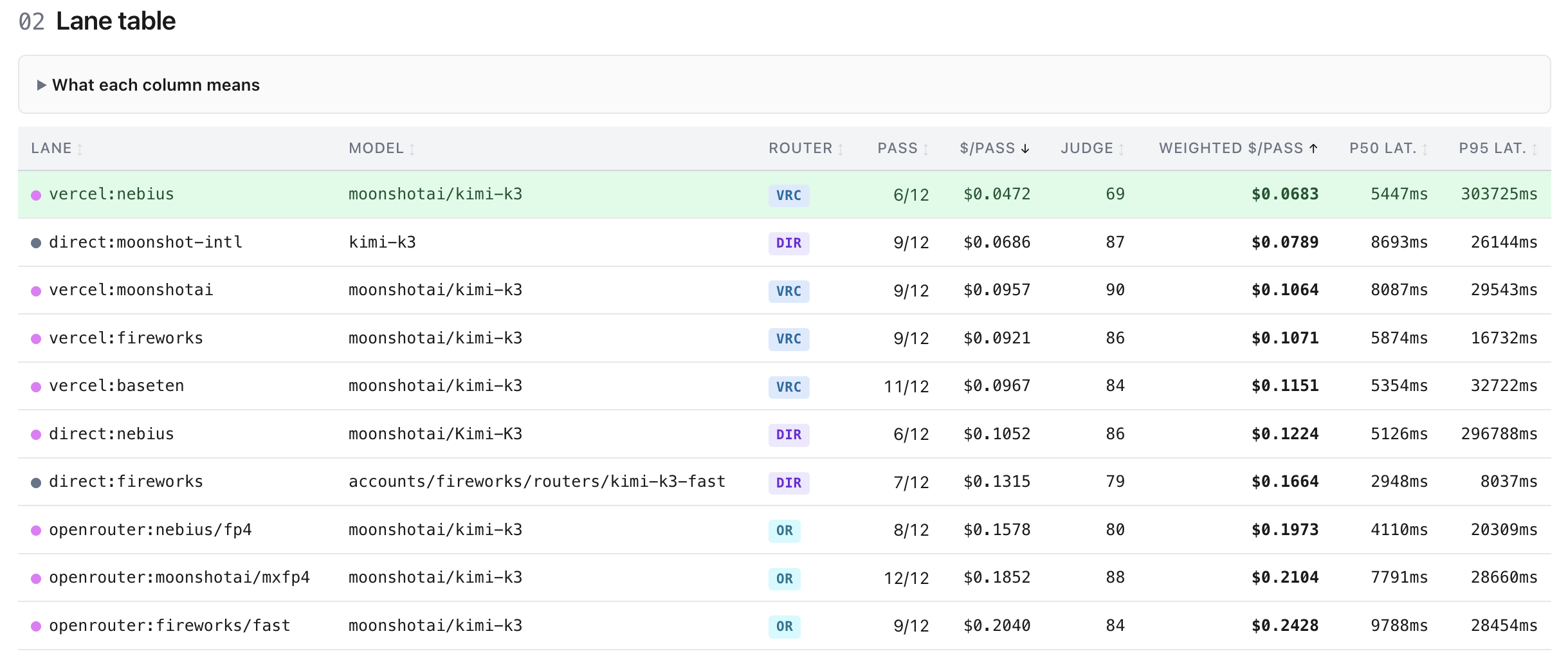Sort table by LANE column

coord(57,149)
